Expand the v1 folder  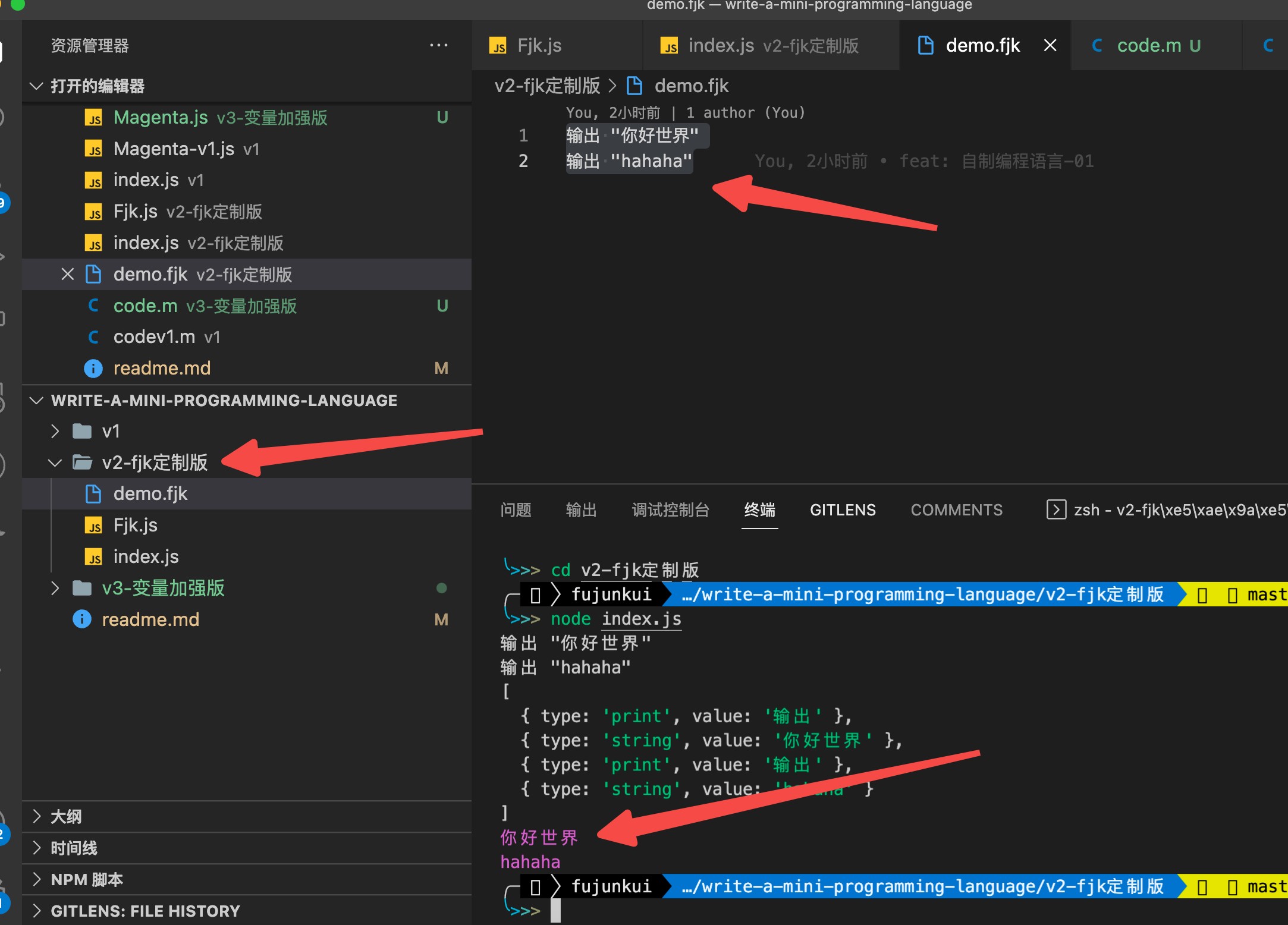[x=55, y=431]
